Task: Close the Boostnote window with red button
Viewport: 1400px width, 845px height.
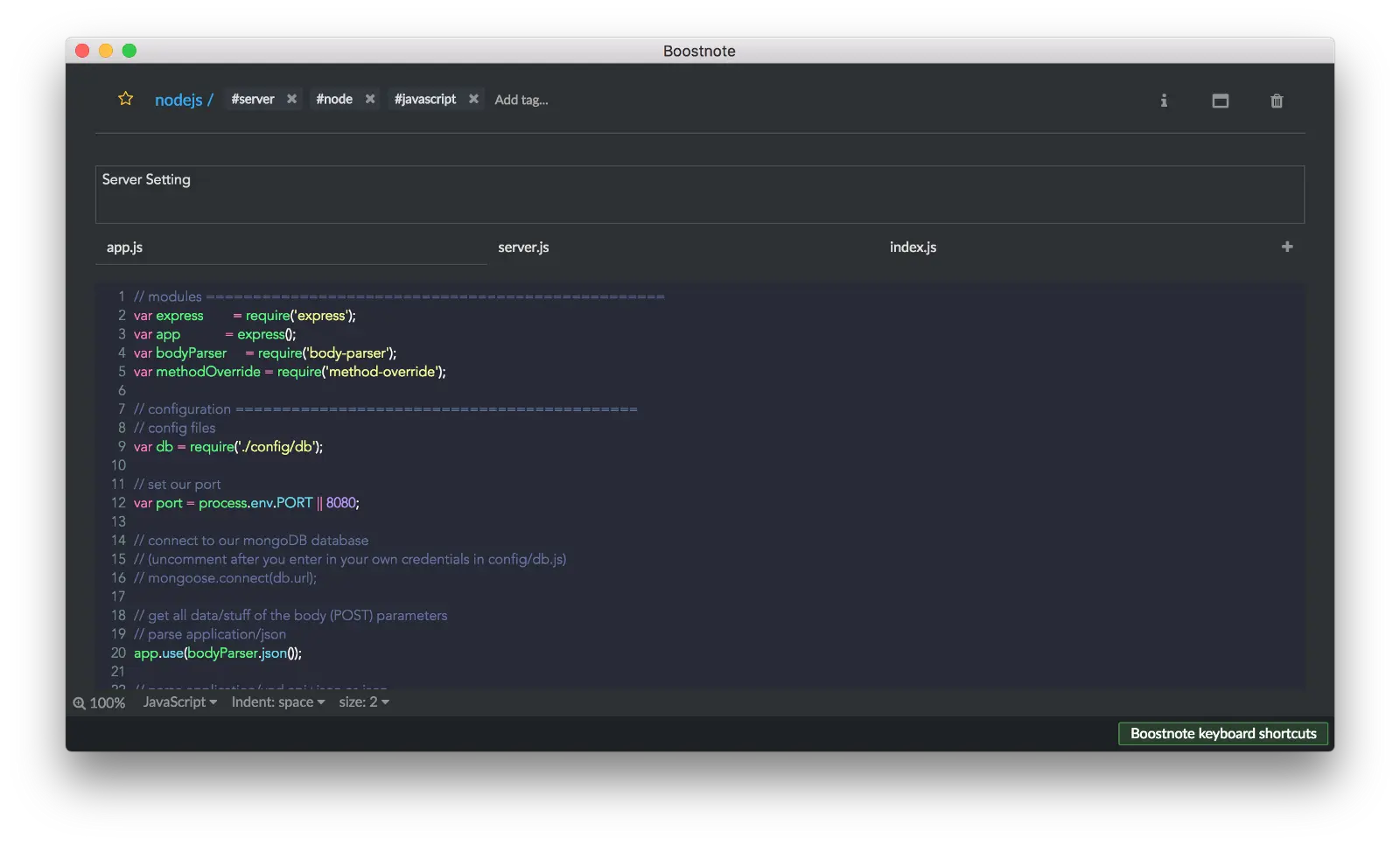Action: point(83,51)
